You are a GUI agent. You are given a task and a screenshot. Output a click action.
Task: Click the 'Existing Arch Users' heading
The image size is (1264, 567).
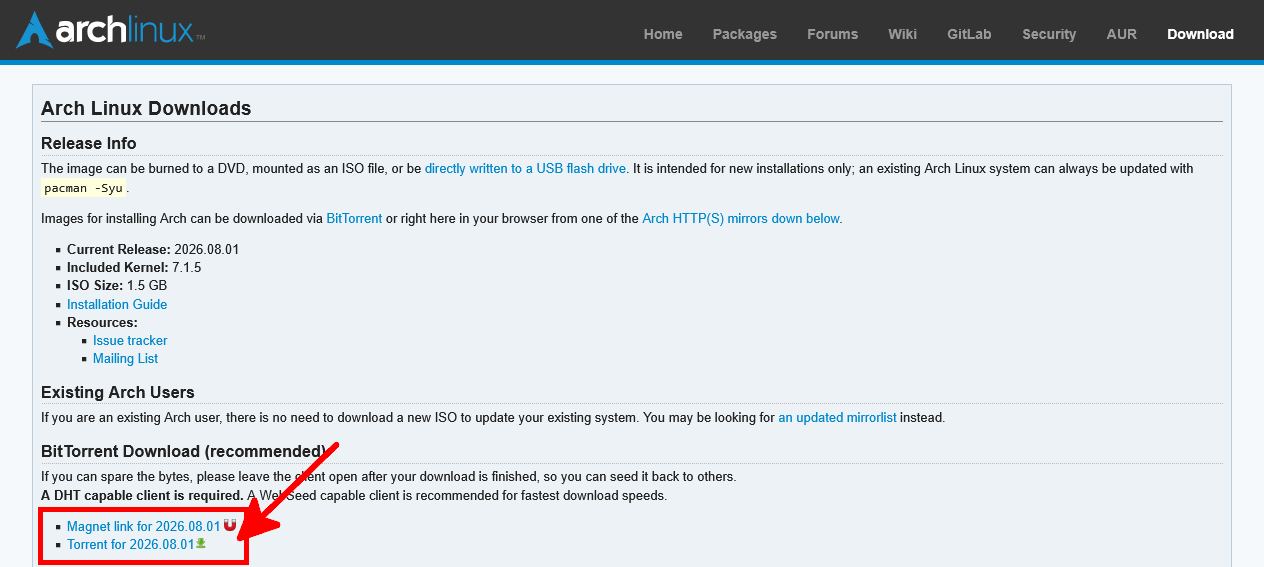pyautogui.click(x=118, y=392)
